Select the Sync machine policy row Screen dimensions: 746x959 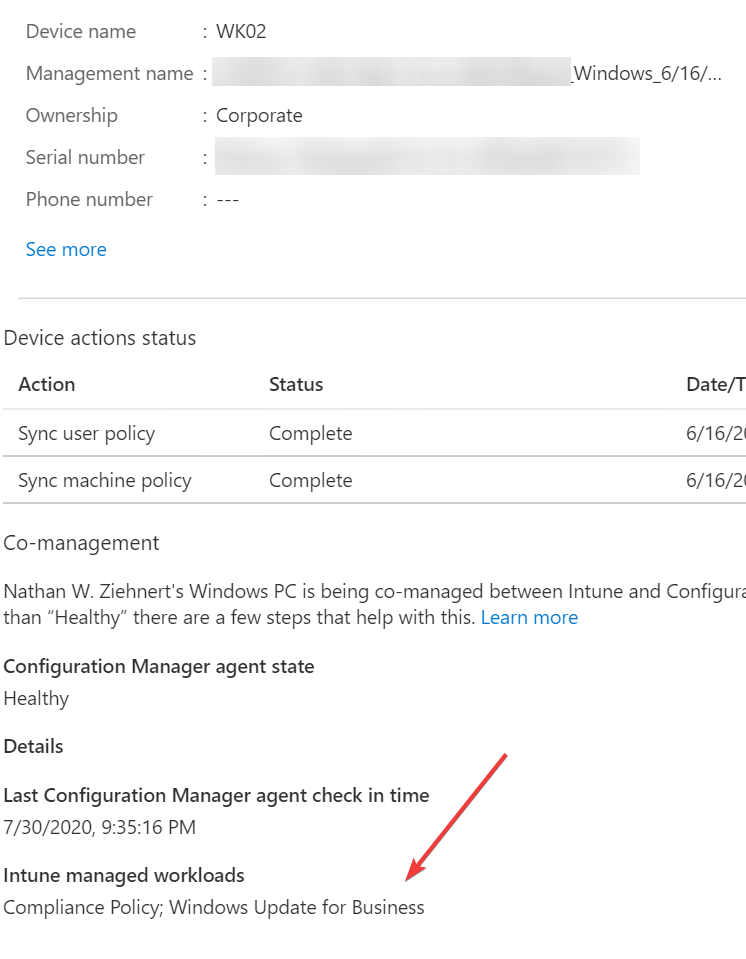pos(374,480)
